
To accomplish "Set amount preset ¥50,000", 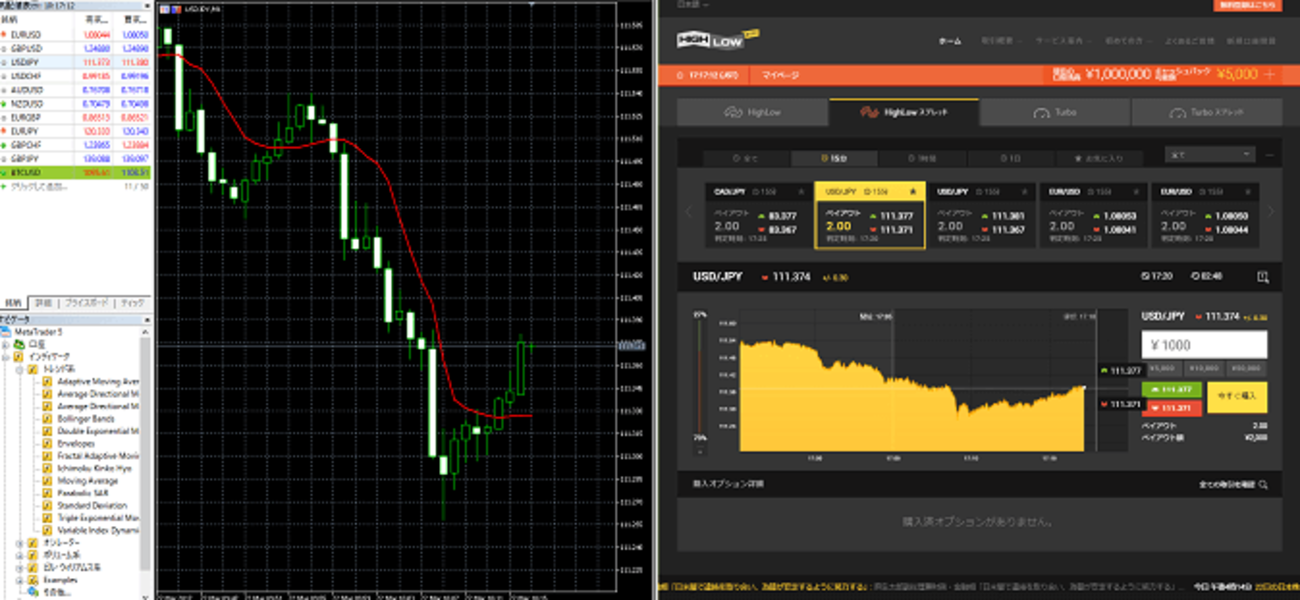I will pos(1247,368).
